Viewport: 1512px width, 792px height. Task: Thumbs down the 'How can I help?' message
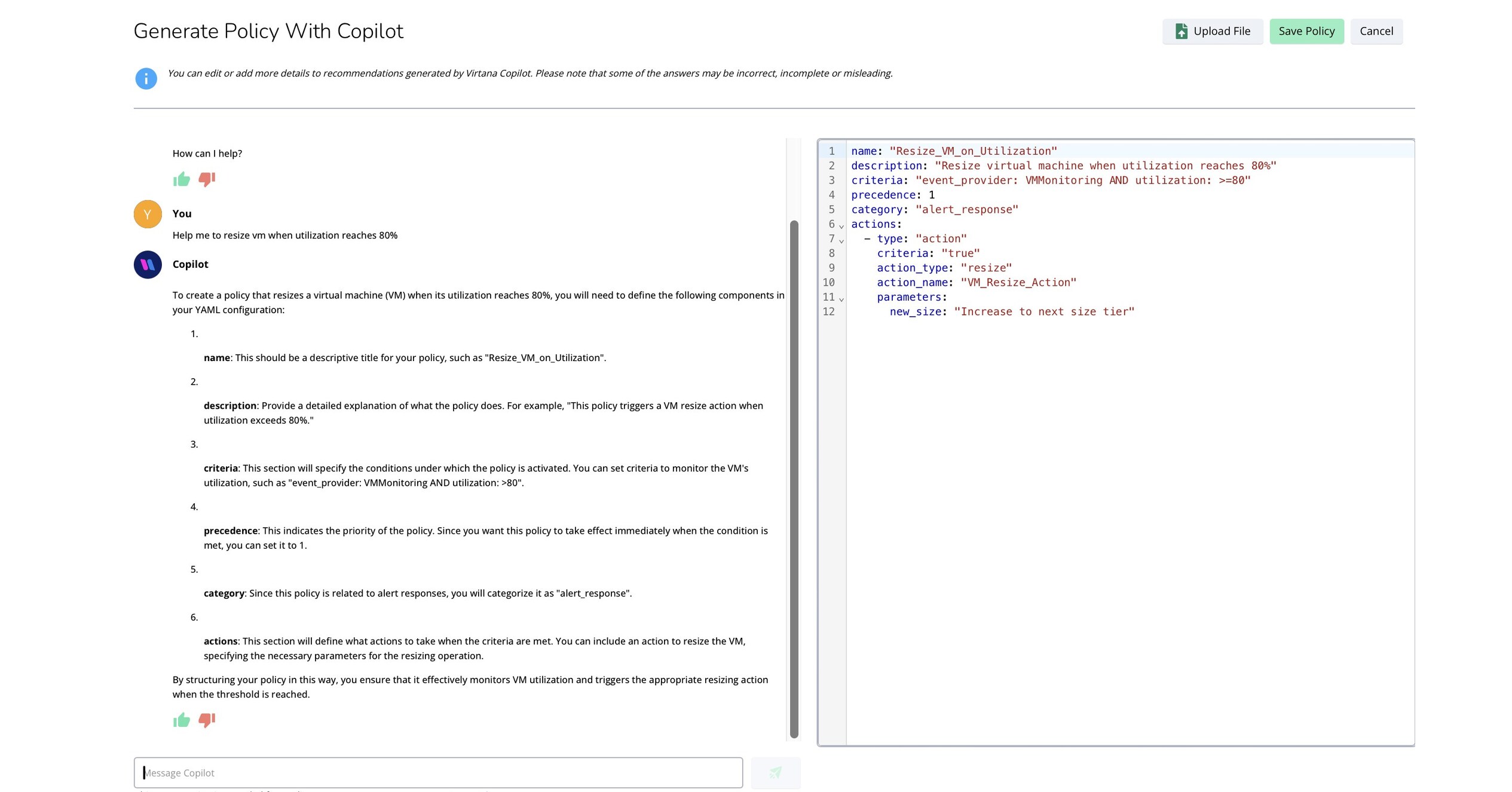(207, 179)
